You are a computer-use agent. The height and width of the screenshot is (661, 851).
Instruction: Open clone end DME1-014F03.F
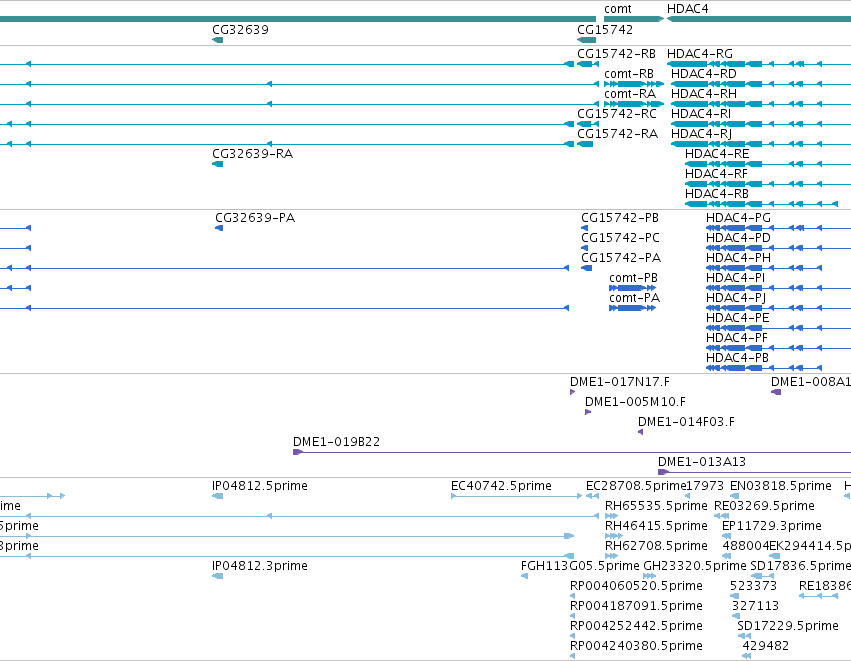pyautogui.click(x=687, y=423)
